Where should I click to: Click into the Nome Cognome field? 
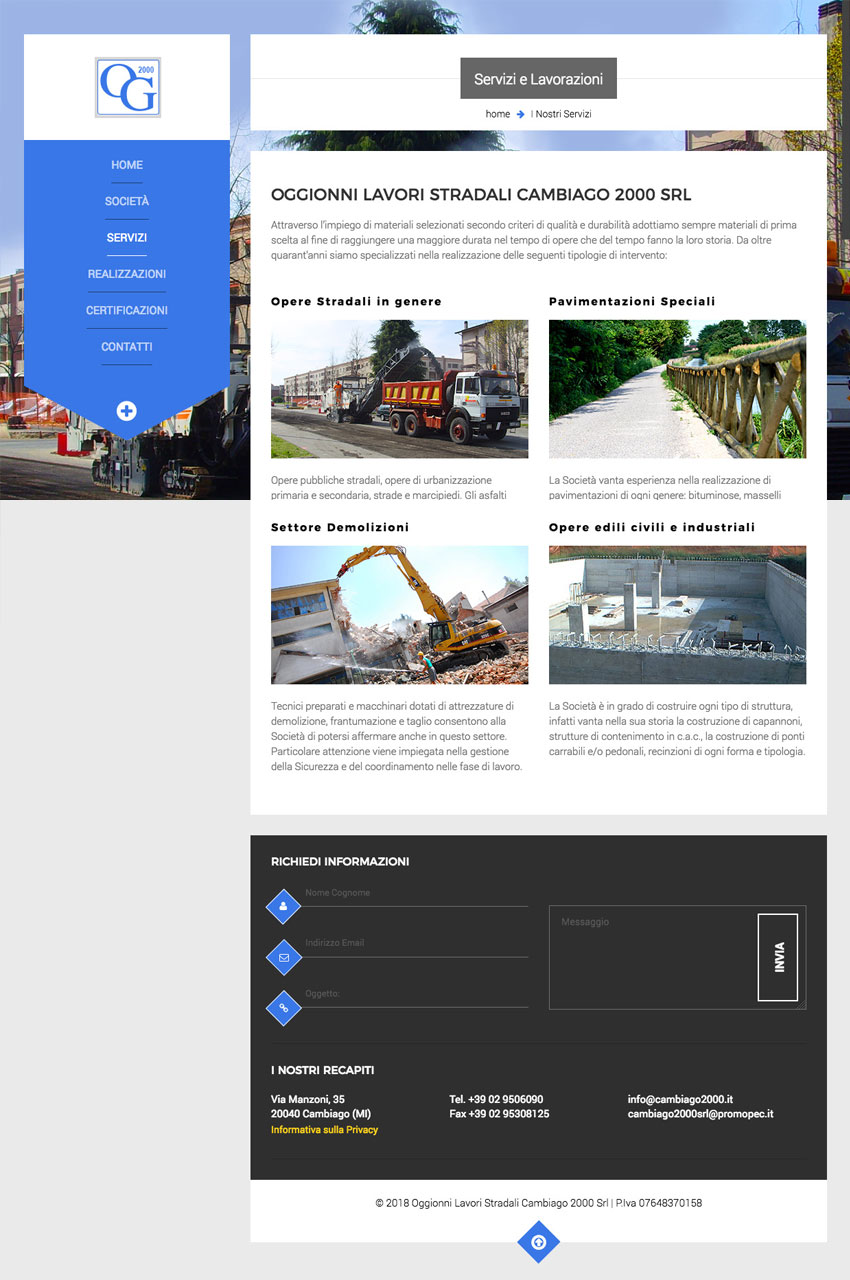point(415,893)
